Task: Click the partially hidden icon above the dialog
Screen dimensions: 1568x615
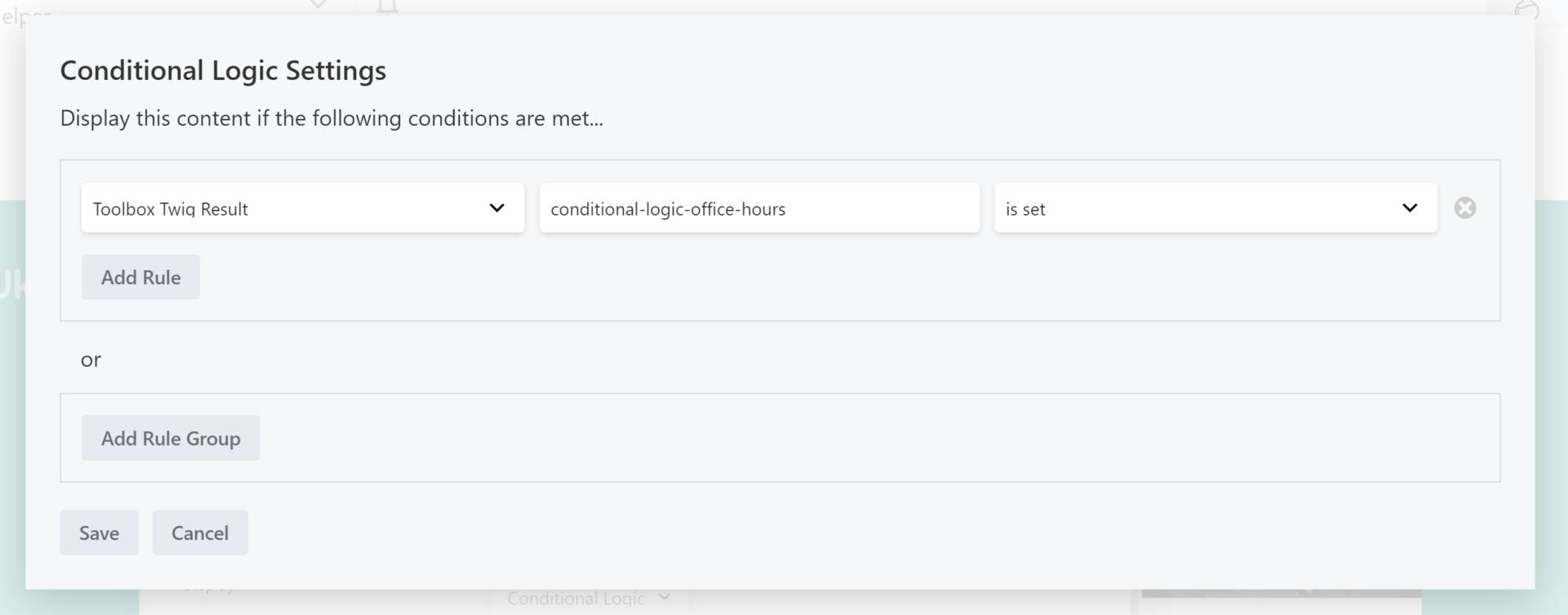Action: pos(387,7)
